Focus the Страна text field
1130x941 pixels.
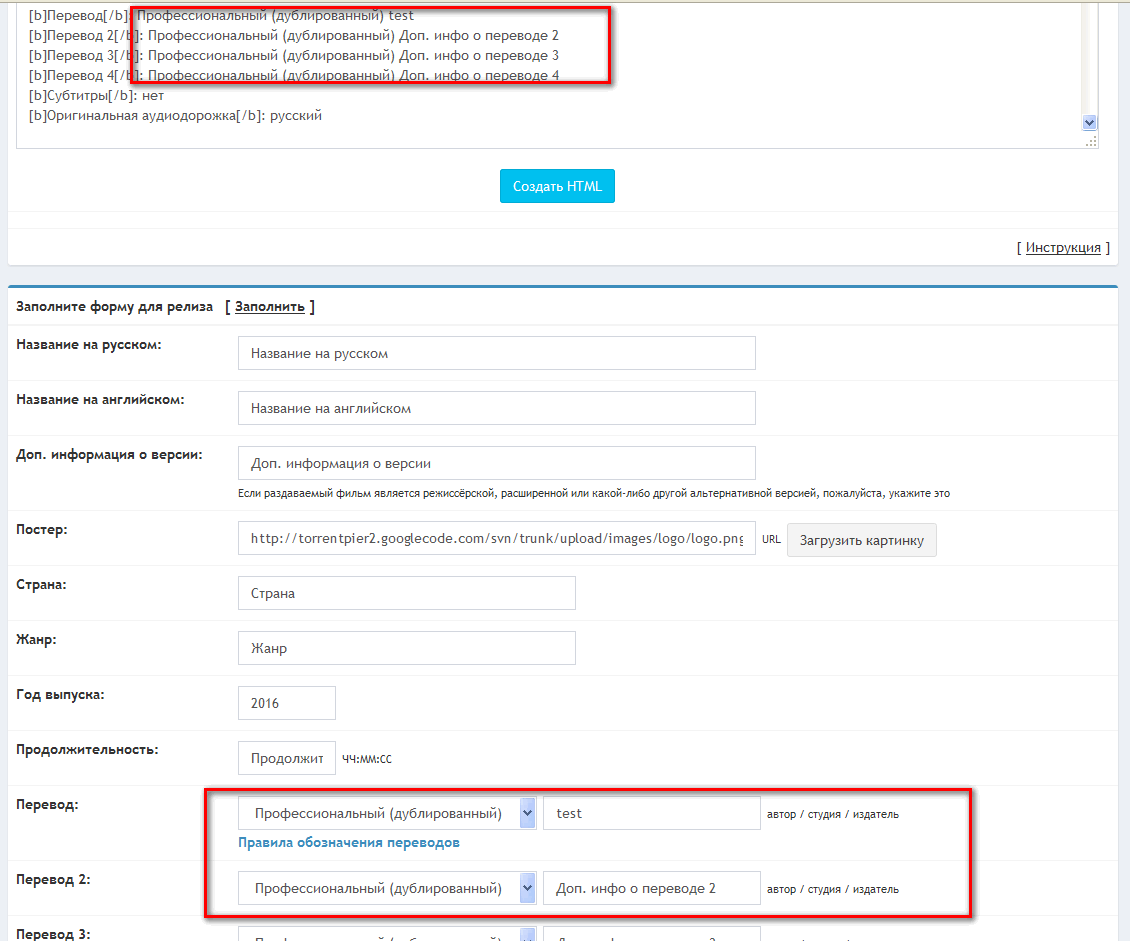tap(406, 593)
